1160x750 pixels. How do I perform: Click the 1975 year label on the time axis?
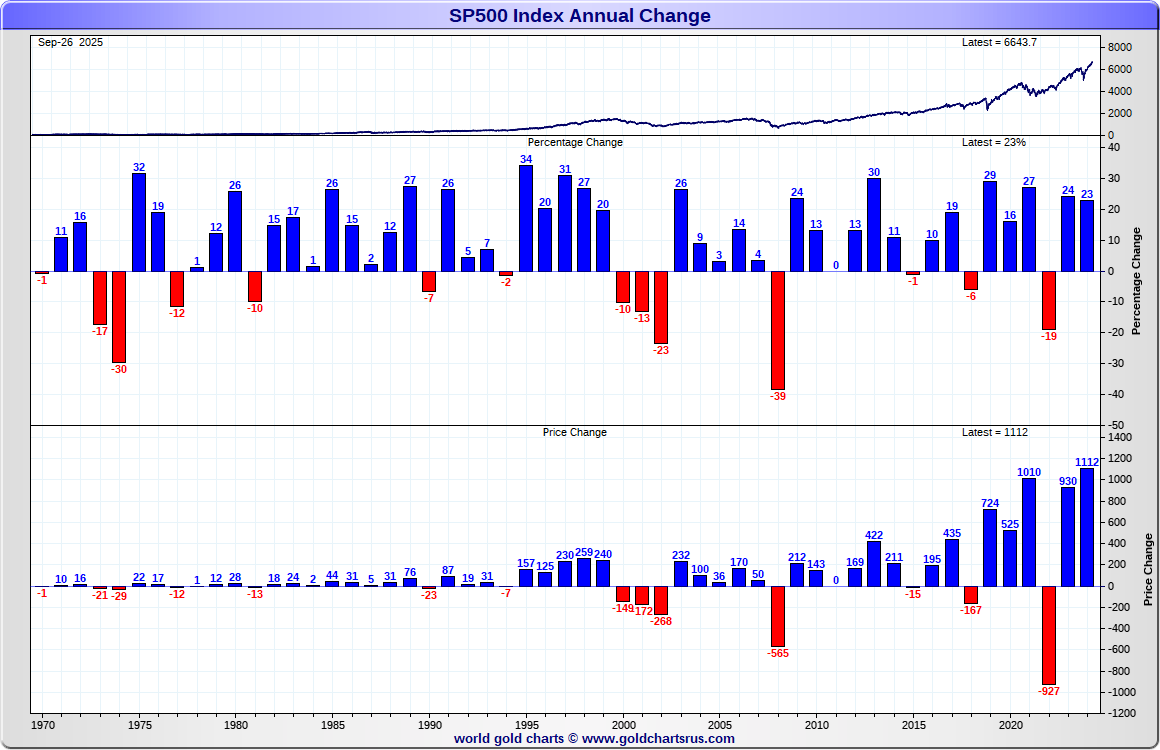[x=140, y=725]
